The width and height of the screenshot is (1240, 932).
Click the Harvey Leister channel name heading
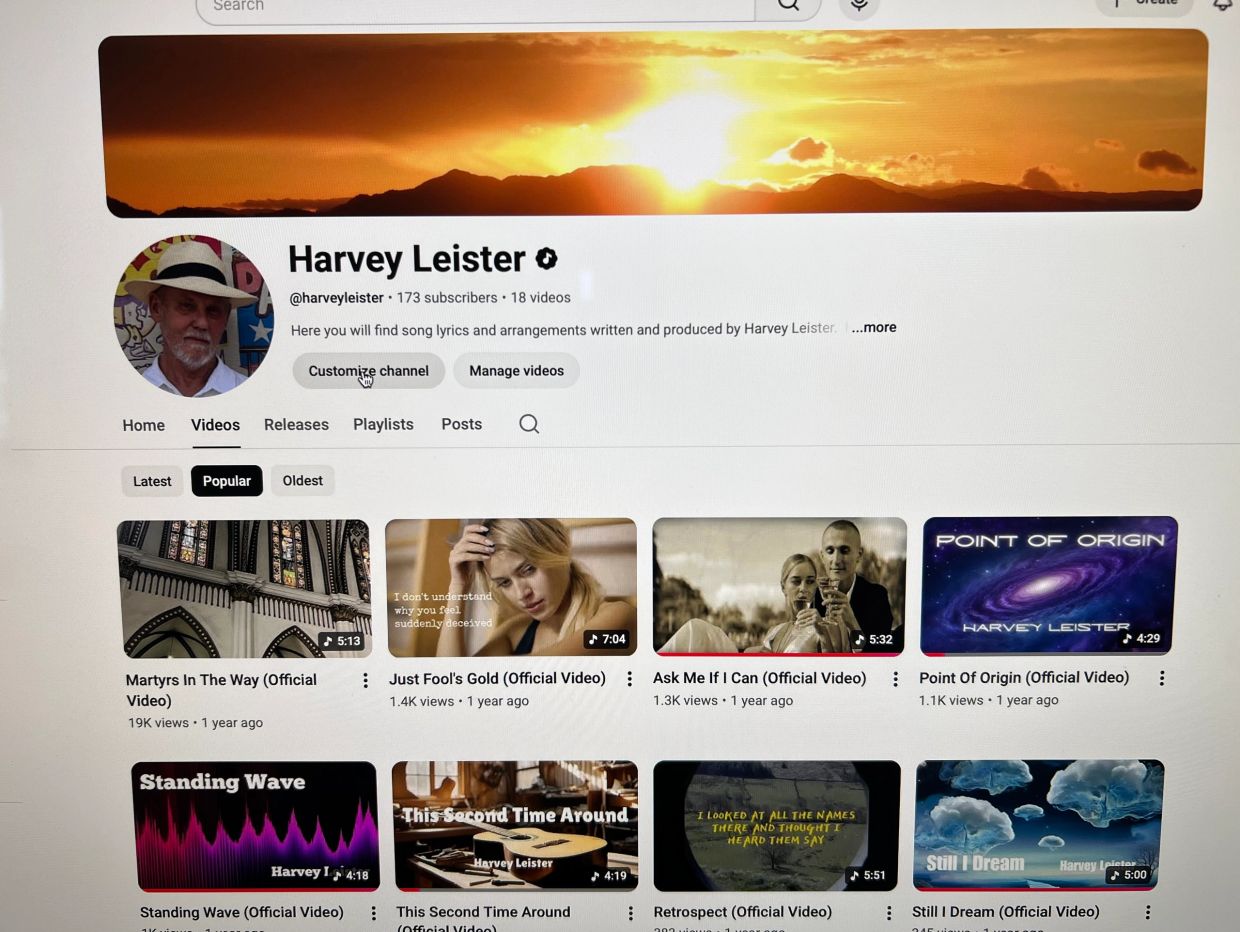[406, 260]
